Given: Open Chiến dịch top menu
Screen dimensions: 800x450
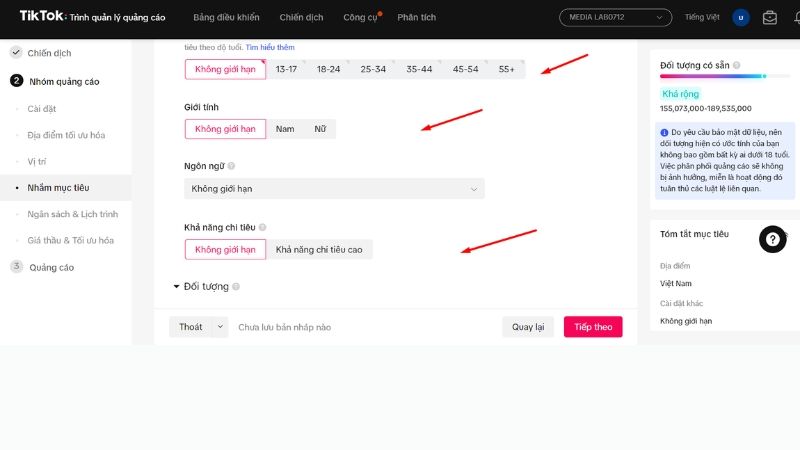Looking at the screenshot, I should (301, 17).
